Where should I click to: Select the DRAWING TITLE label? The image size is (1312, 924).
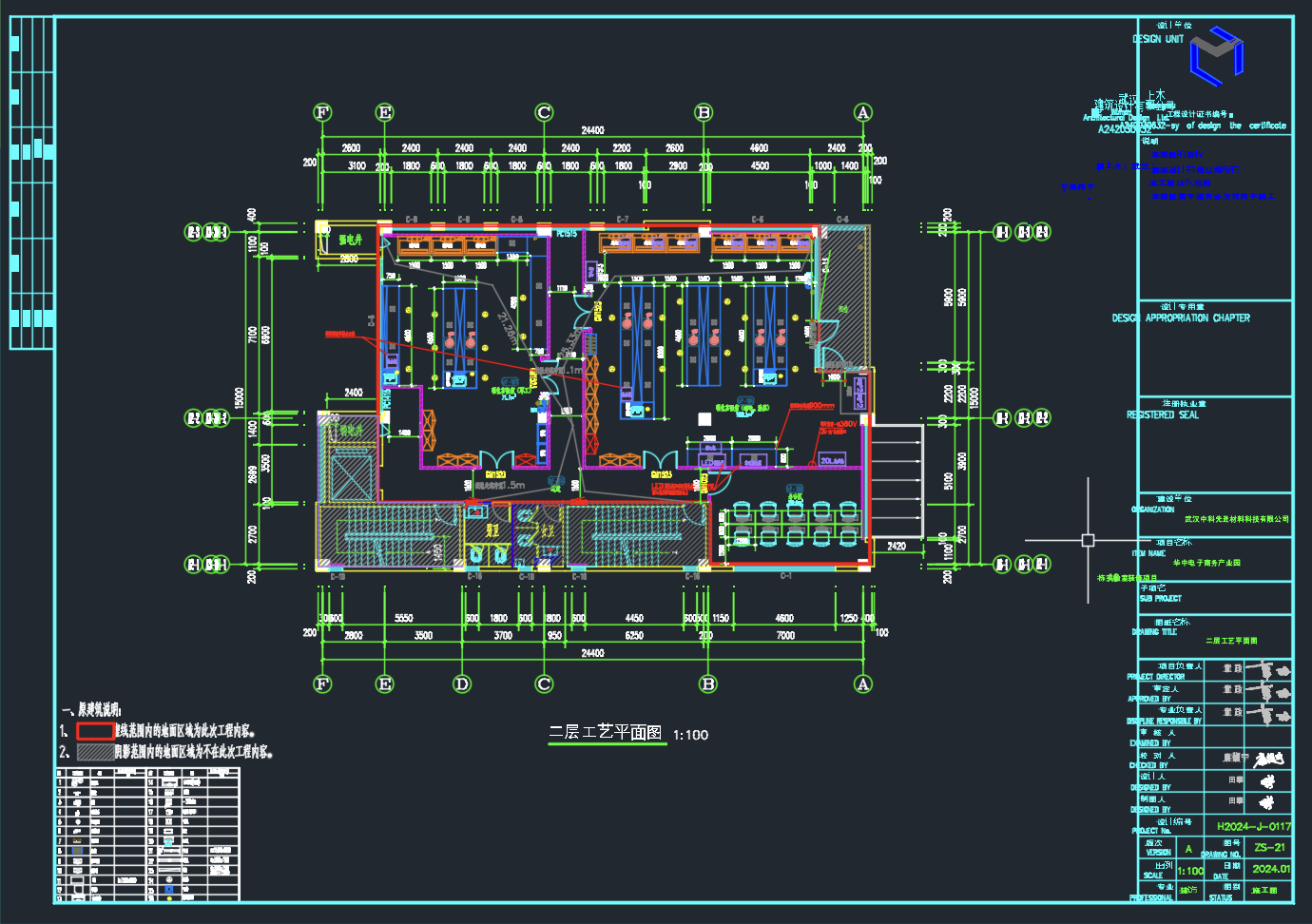pyautogui.click(x=1154, y=632)
